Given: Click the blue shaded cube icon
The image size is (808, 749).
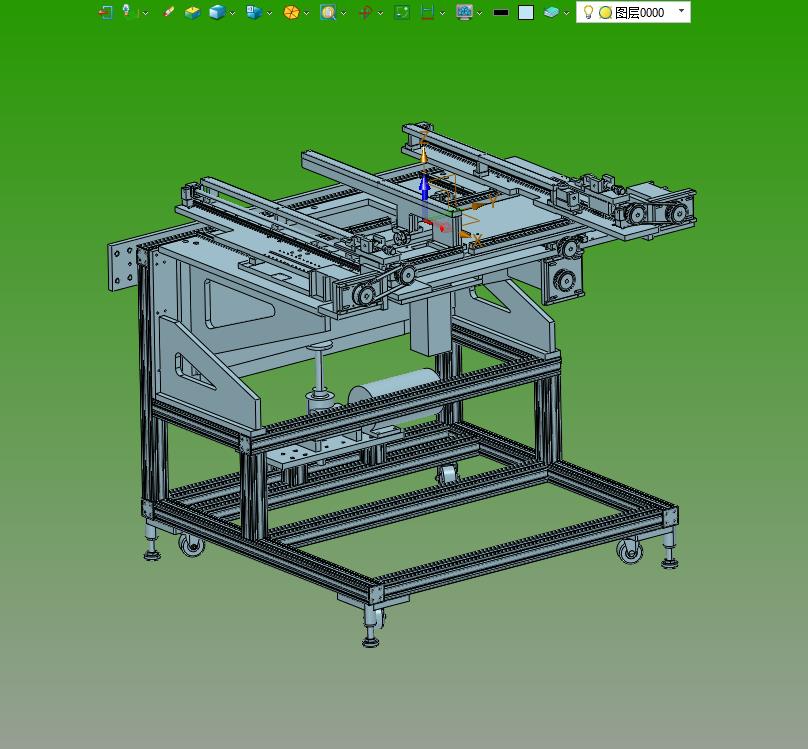Looking at the screenshot, I should click(x=217, y=12).
